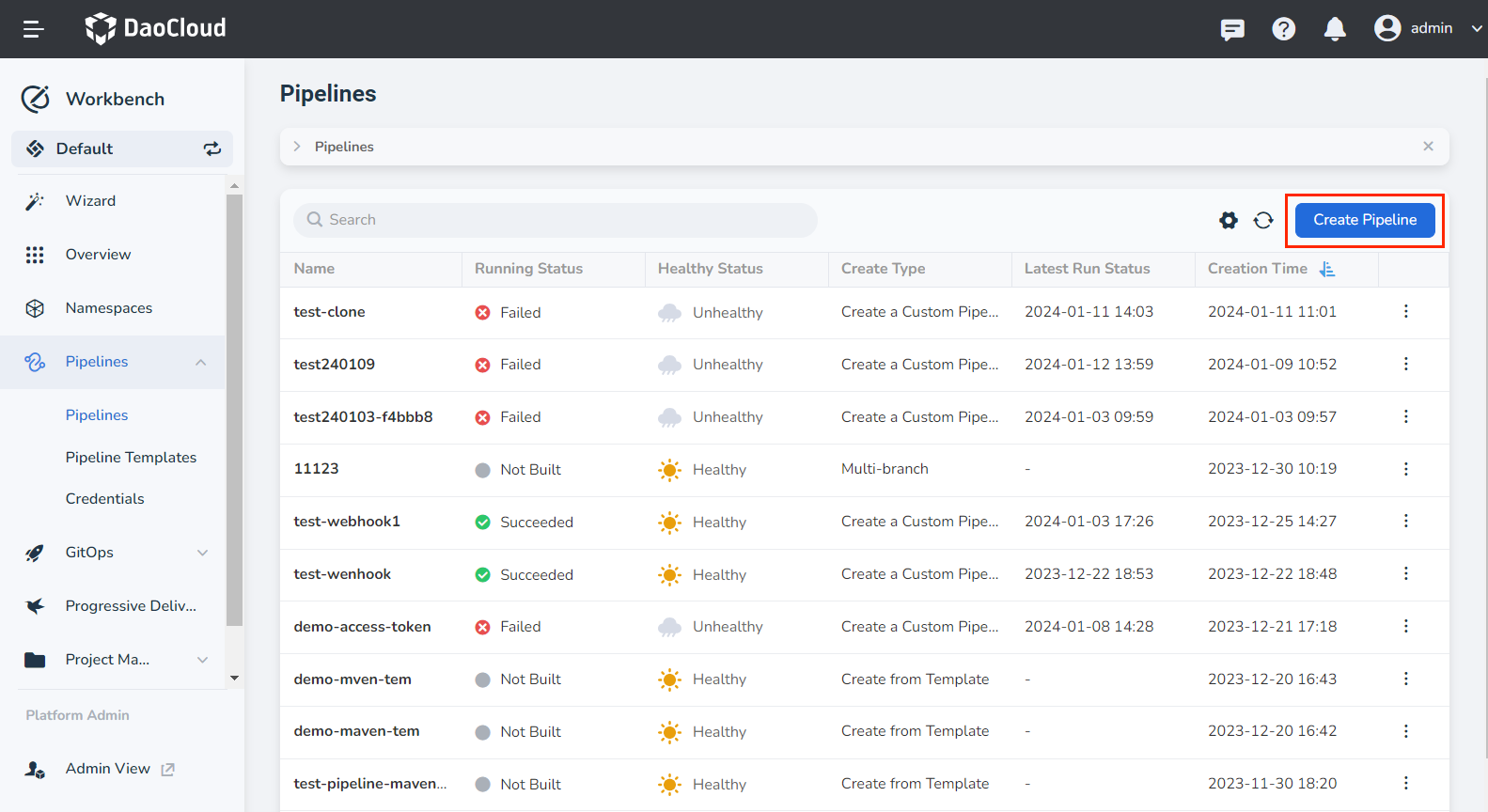Click the pipeline Search field
This screenshot has height=812, width=1488.
[x=555, y=220]
